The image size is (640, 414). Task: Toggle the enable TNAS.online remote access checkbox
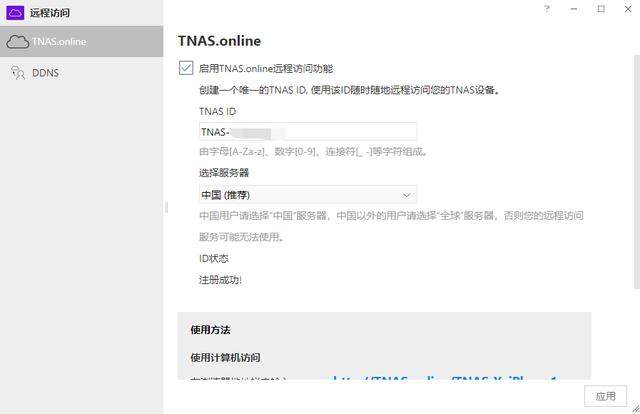tap(186, 68)
